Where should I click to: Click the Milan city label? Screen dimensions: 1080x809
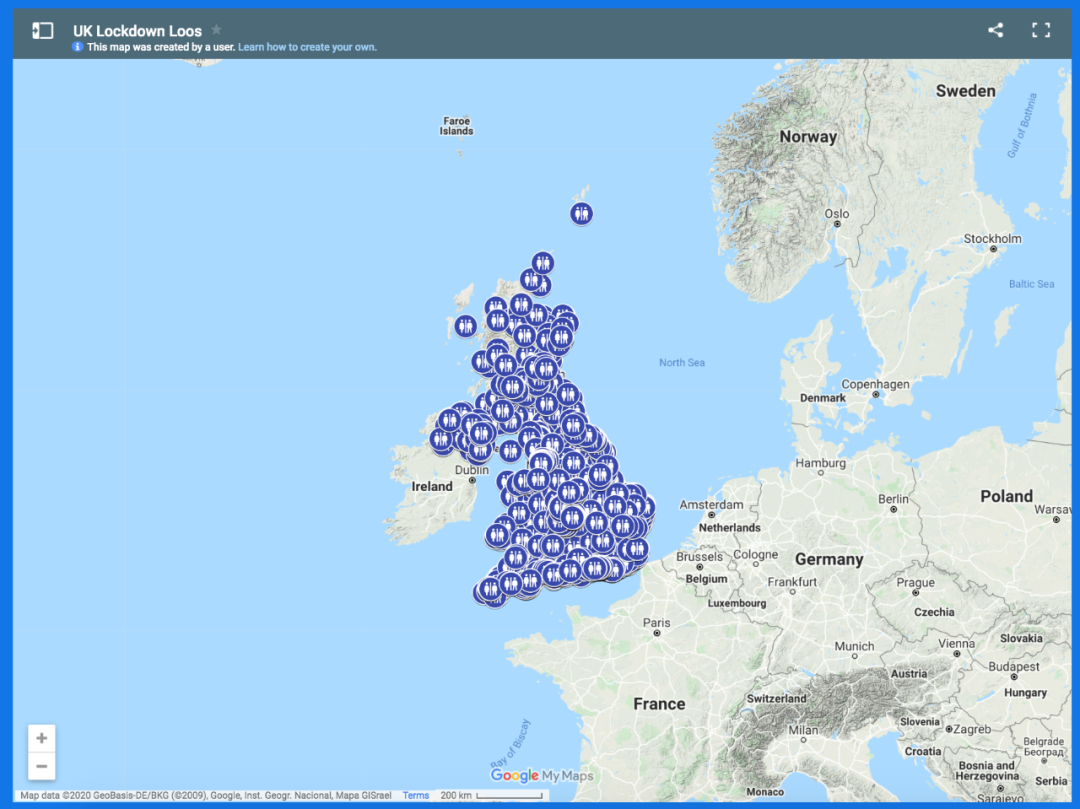(803, 730)
